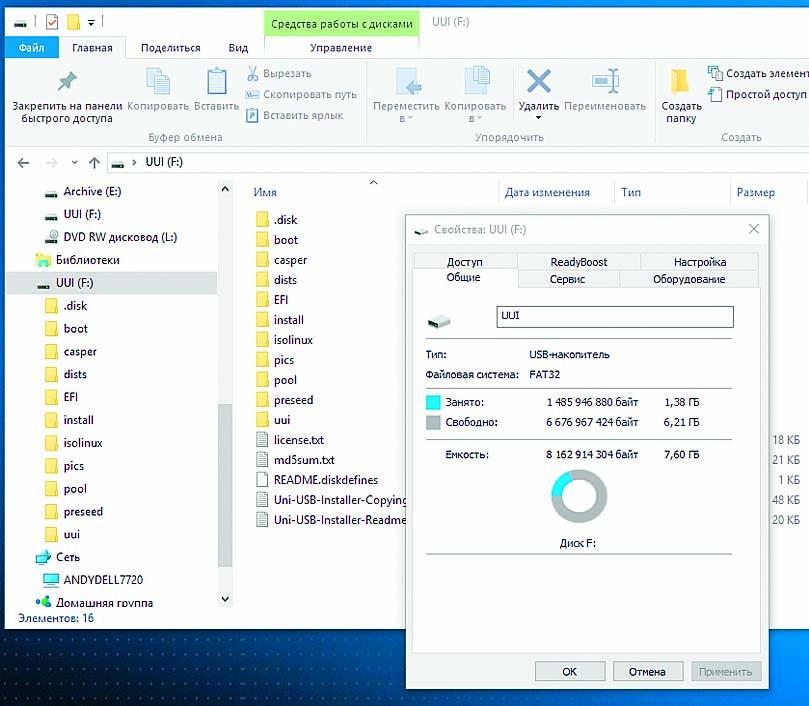Click the cyan used space swatch
This screenshot has height=706, width=809.
click(x=433, y=402)
